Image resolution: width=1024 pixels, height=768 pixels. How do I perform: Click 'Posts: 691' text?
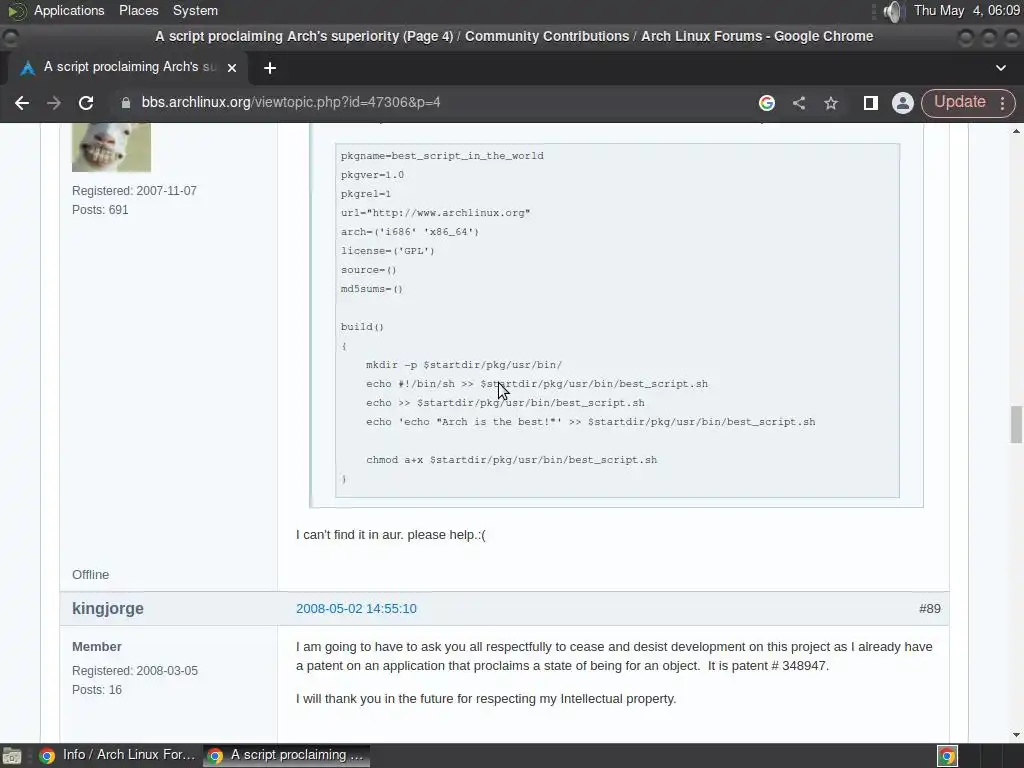click(x=100, y=210)
